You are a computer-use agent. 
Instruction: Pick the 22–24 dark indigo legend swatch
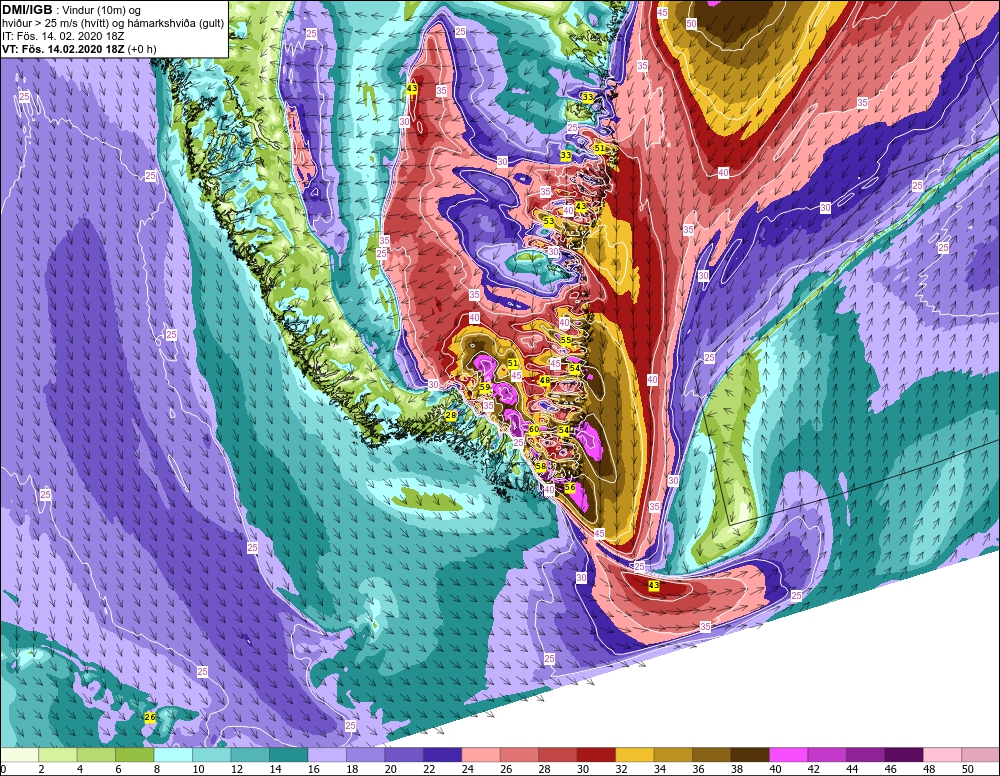443,755
